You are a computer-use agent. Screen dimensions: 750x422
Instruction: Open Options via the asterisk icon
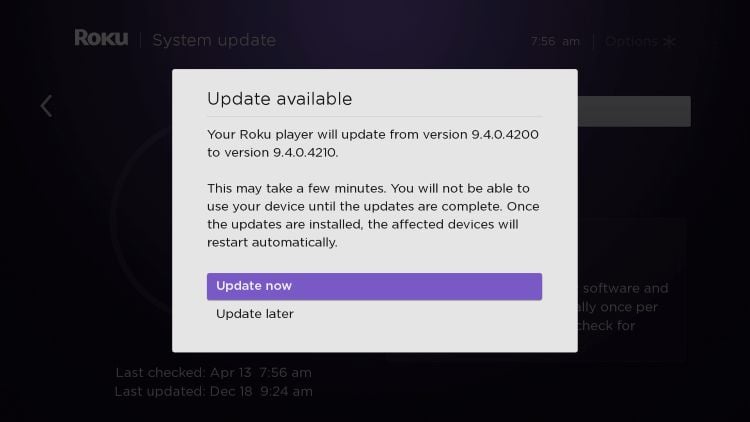[x=669, y=42]
